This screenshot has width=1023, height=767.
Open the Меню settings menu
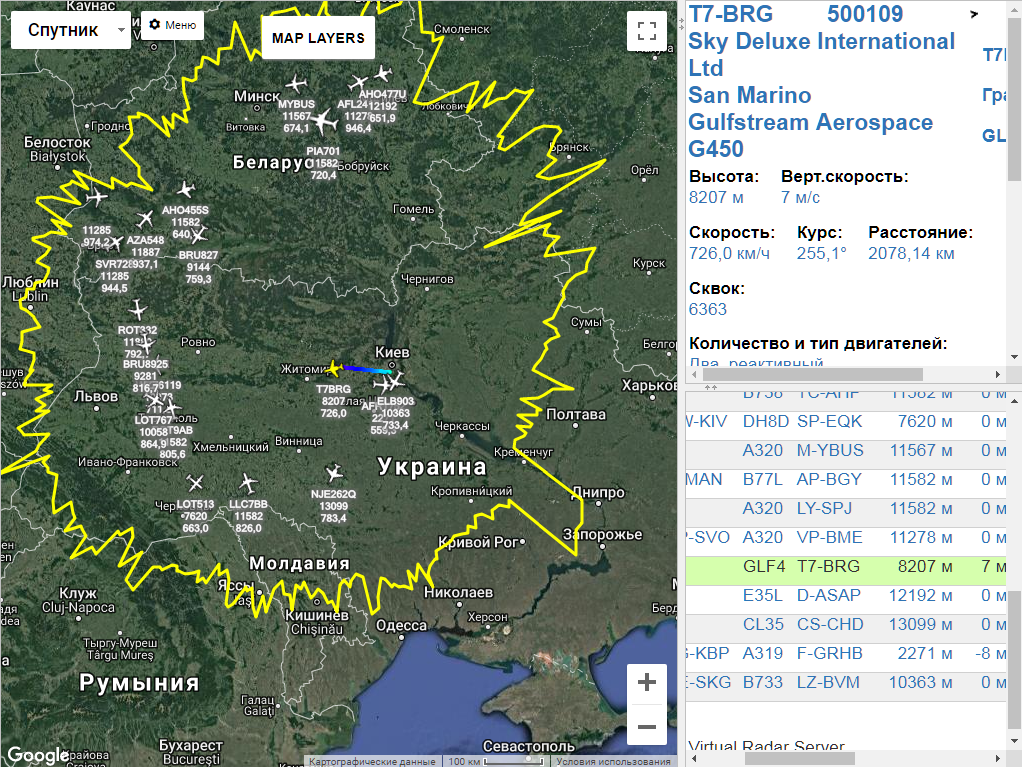172,25
